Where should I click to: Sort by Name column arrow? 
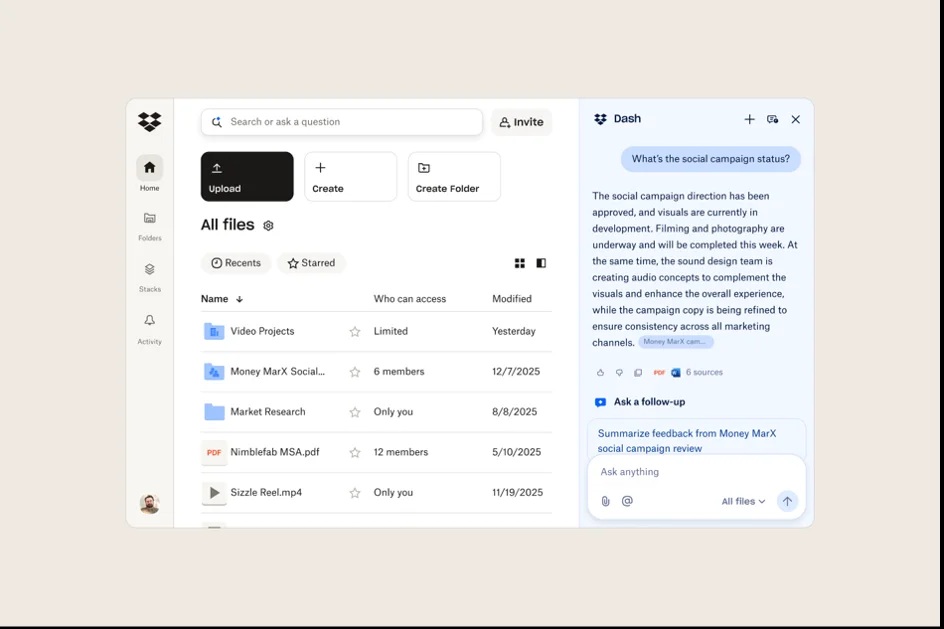tap(239, 299)
